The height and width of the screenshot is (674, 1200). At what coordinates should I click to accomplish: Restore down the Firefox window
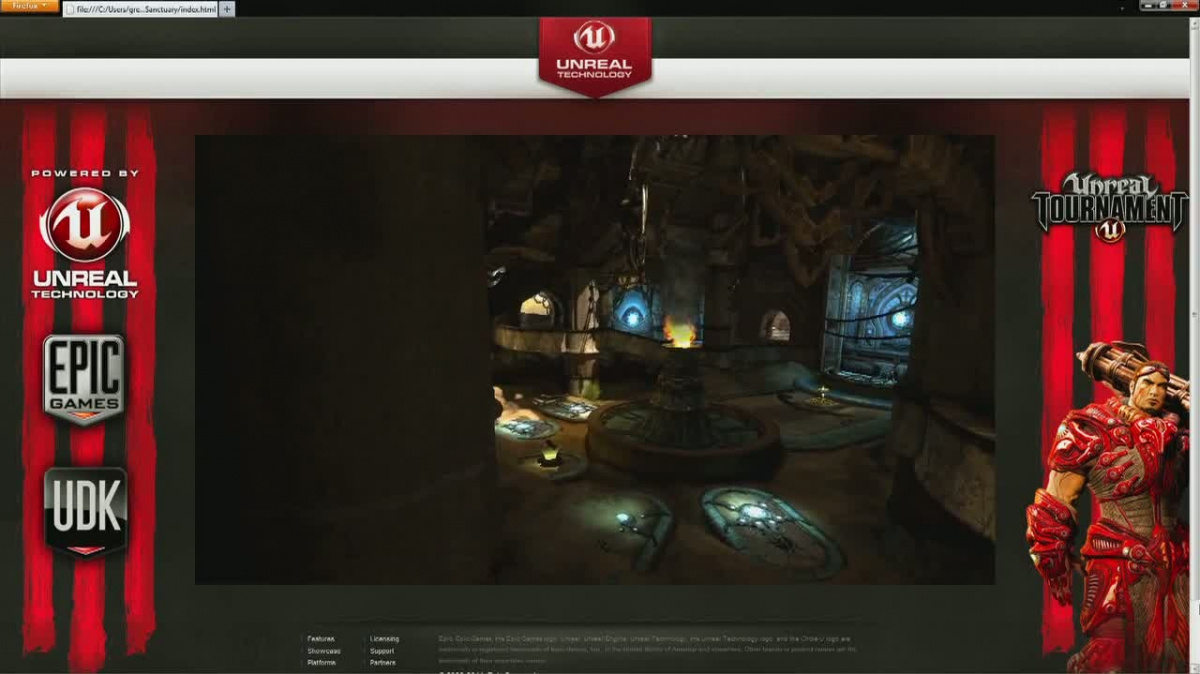tap(1163, 6)
